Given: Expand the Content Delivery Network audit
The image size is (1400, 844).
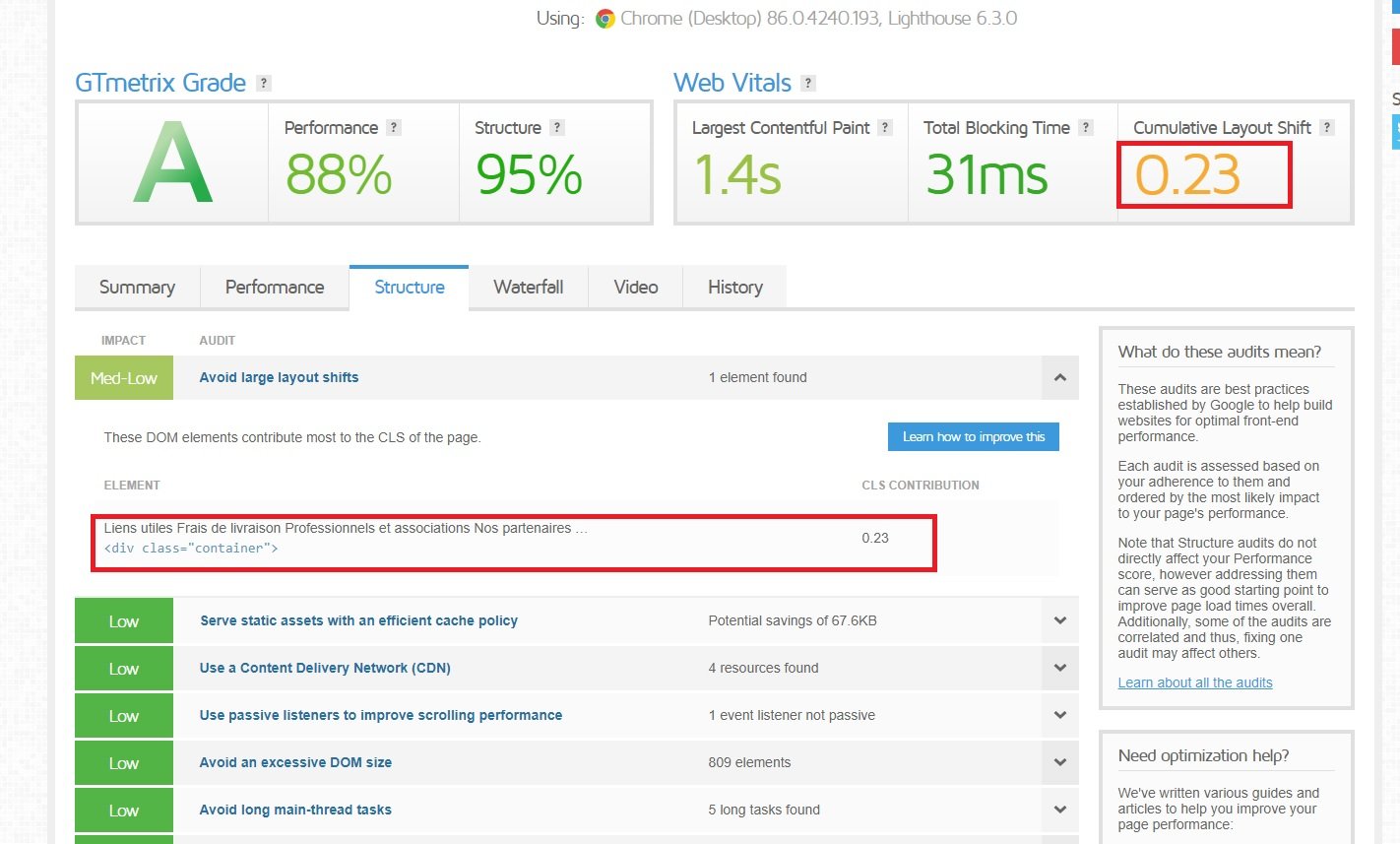Looking at the screenshot, I should [x=1060, y=668].
